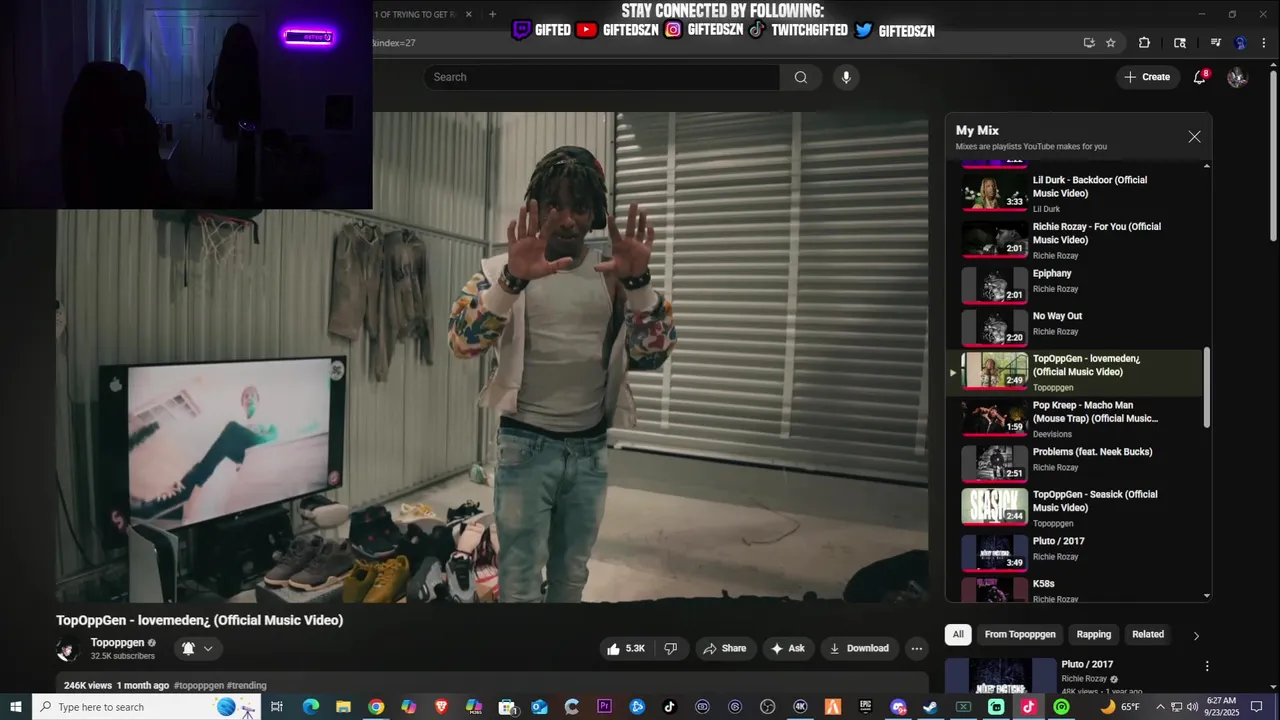The height and width of the screenshot is (720, 1280).
Task: Open Epic Games launcher from taskbar
Action: pos(866,707)
